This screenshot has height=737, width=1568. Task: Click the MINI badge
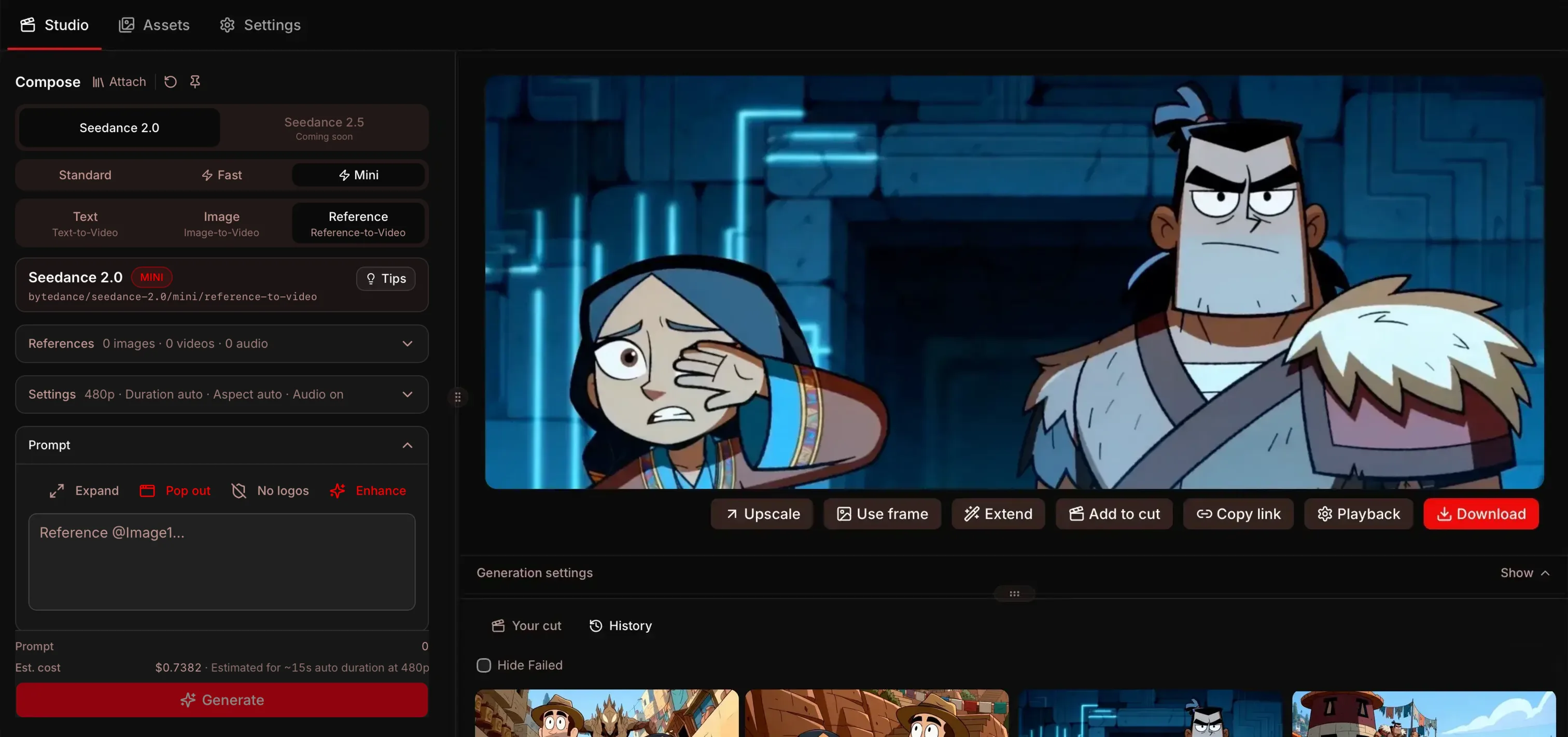click(151, 277)
